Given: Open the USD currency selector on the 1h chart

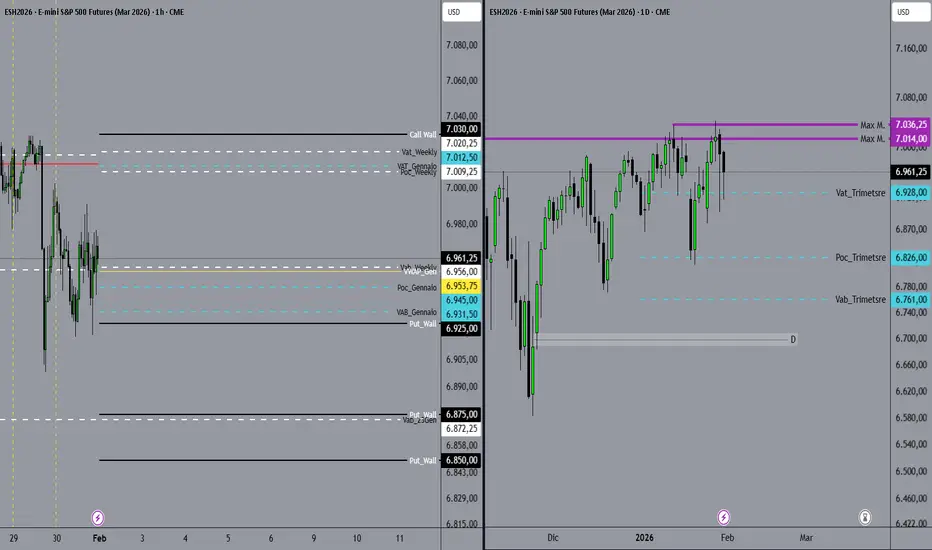Looking at the screenshot, I should click(461, 12).
